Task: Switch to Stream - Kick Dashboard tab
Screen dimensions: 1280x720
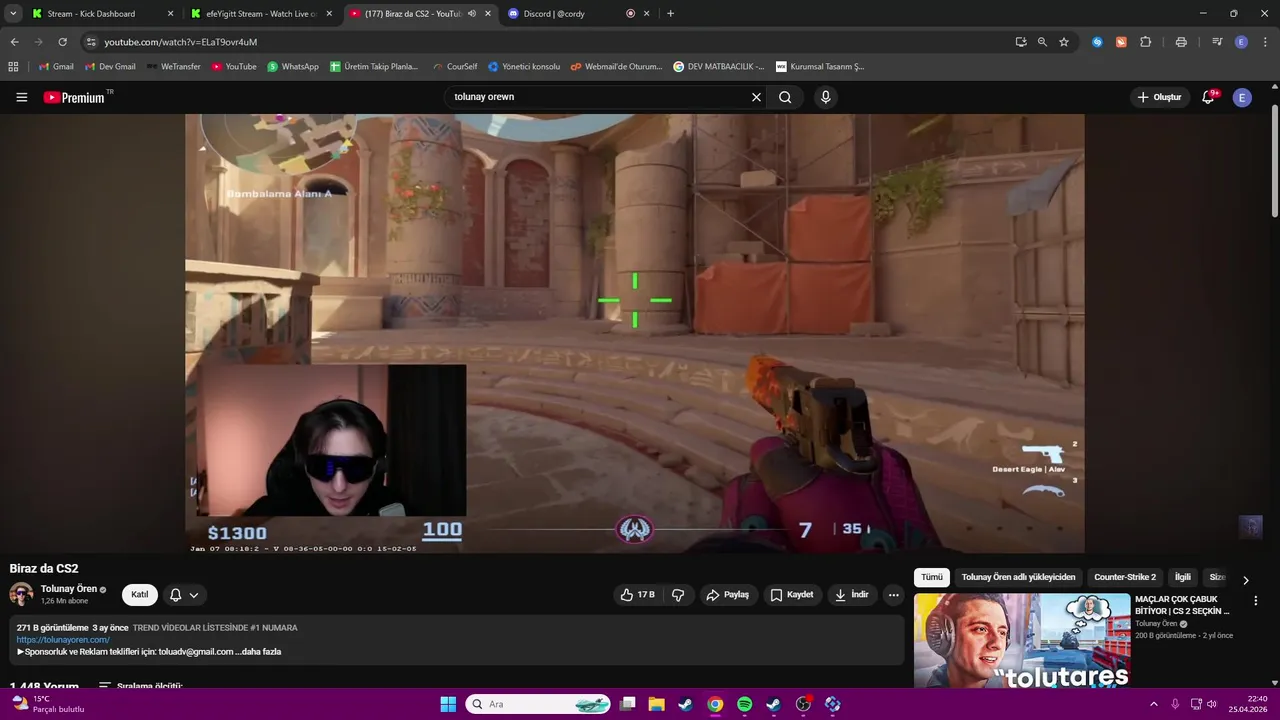Action: point(100,14)
